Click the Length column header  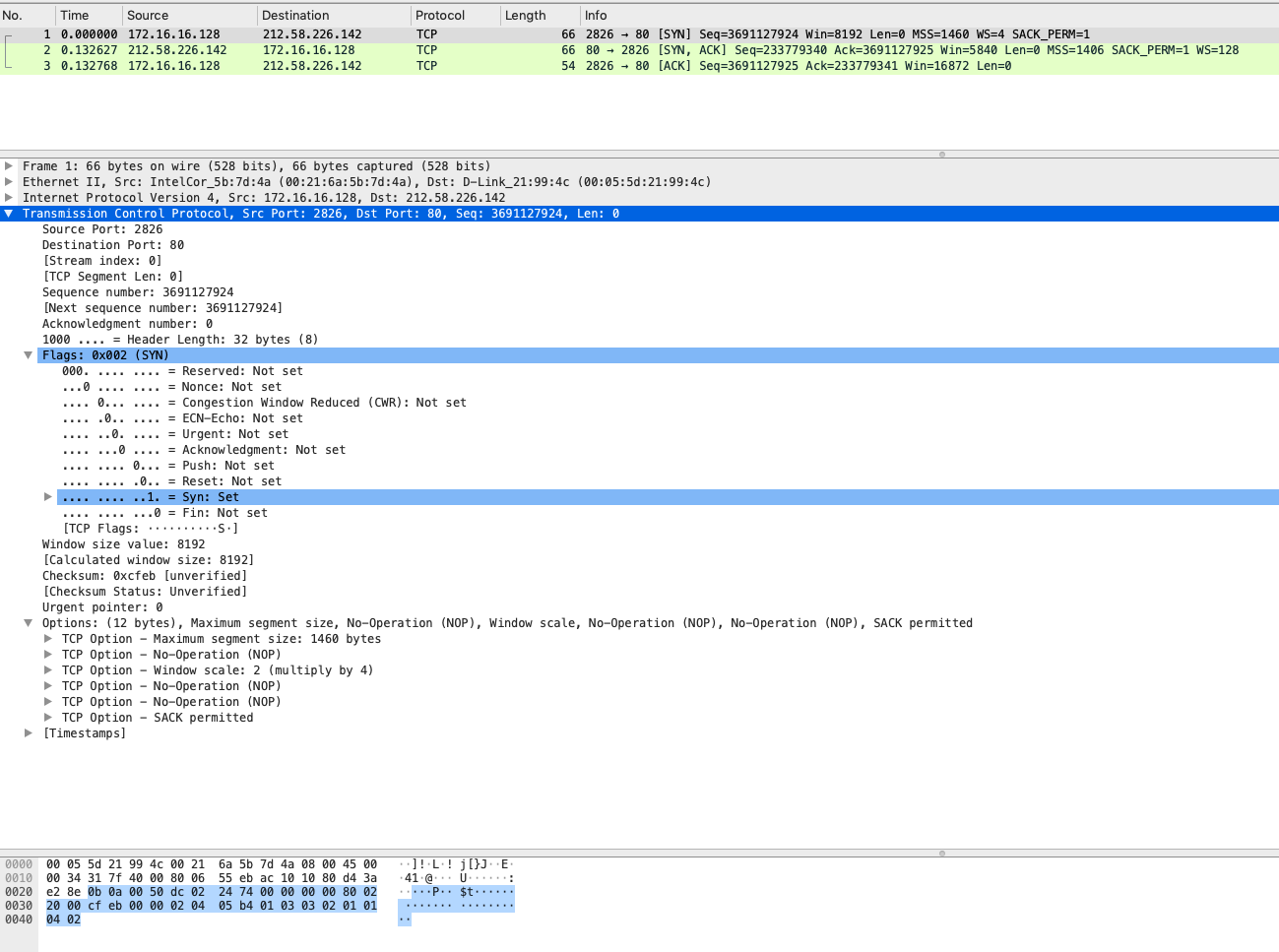(540, 16)
